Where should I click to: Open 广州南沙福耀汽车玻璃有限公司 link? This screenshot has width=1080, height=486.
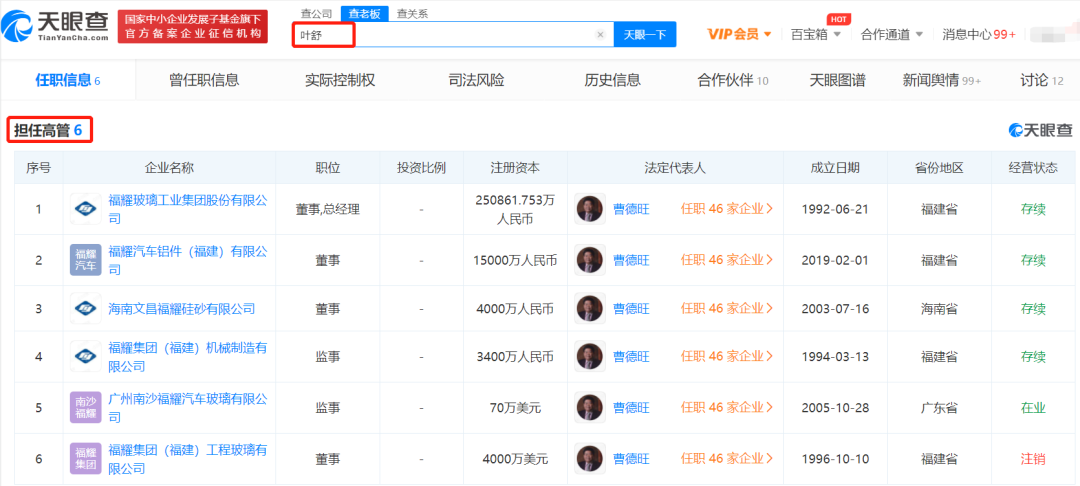[x=188, y=408]
